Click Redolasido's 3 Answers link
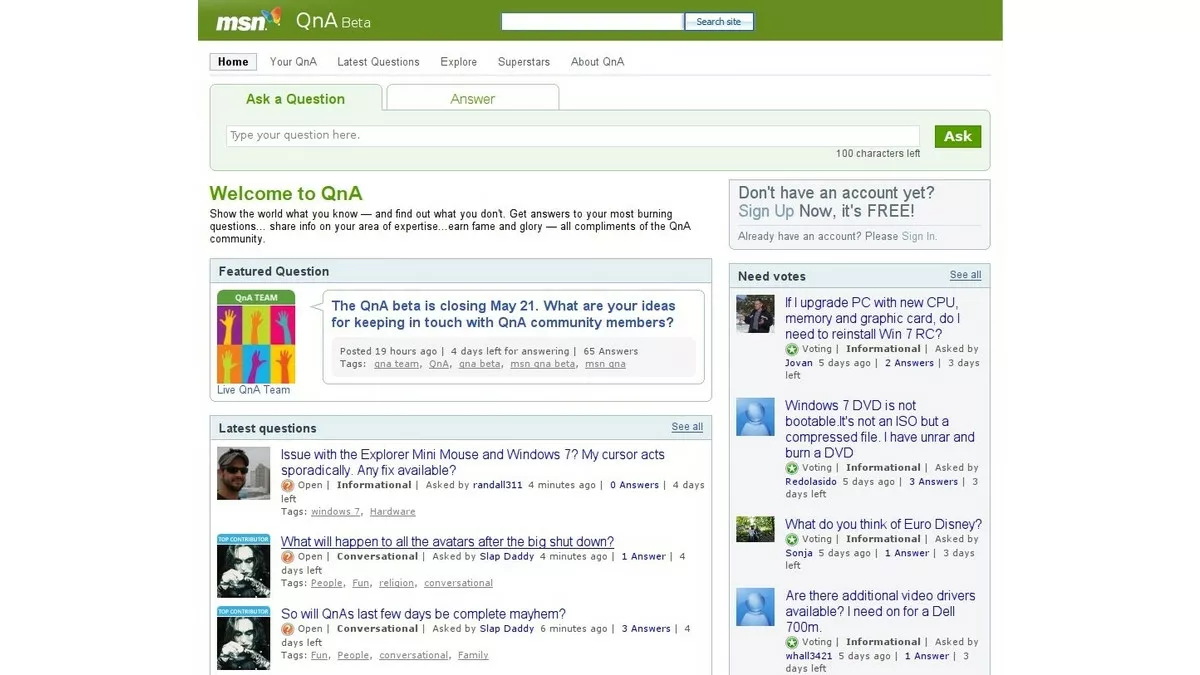Viewport: 1200px width, 675px height. (933, 482)
